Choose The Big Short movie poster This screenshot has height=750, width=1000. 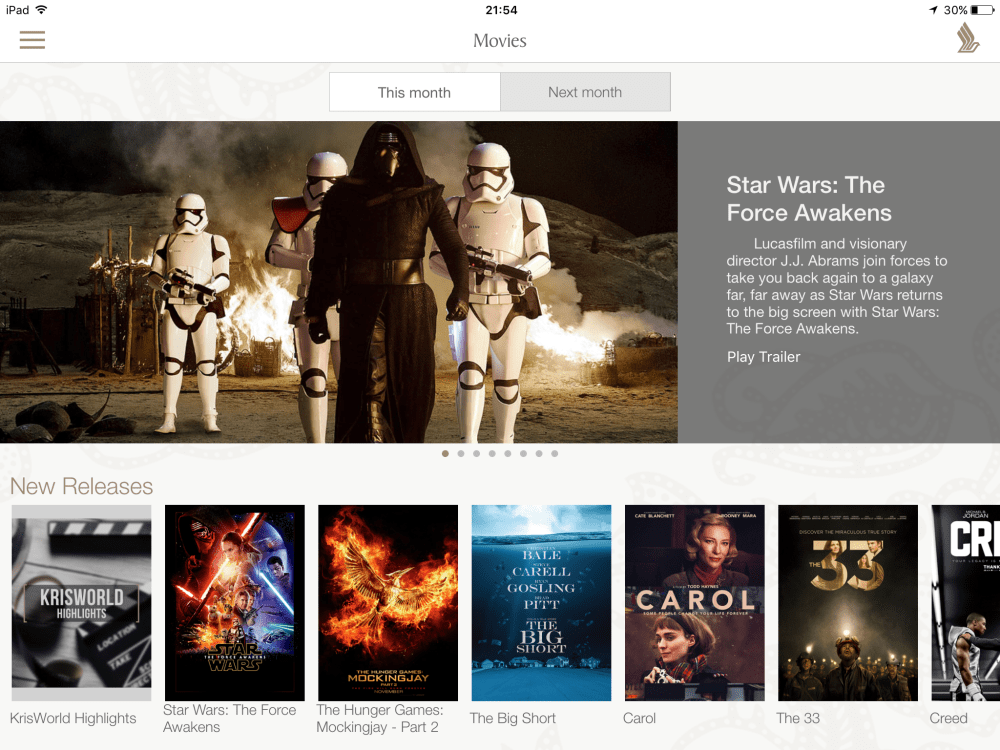tap(541, 602)
